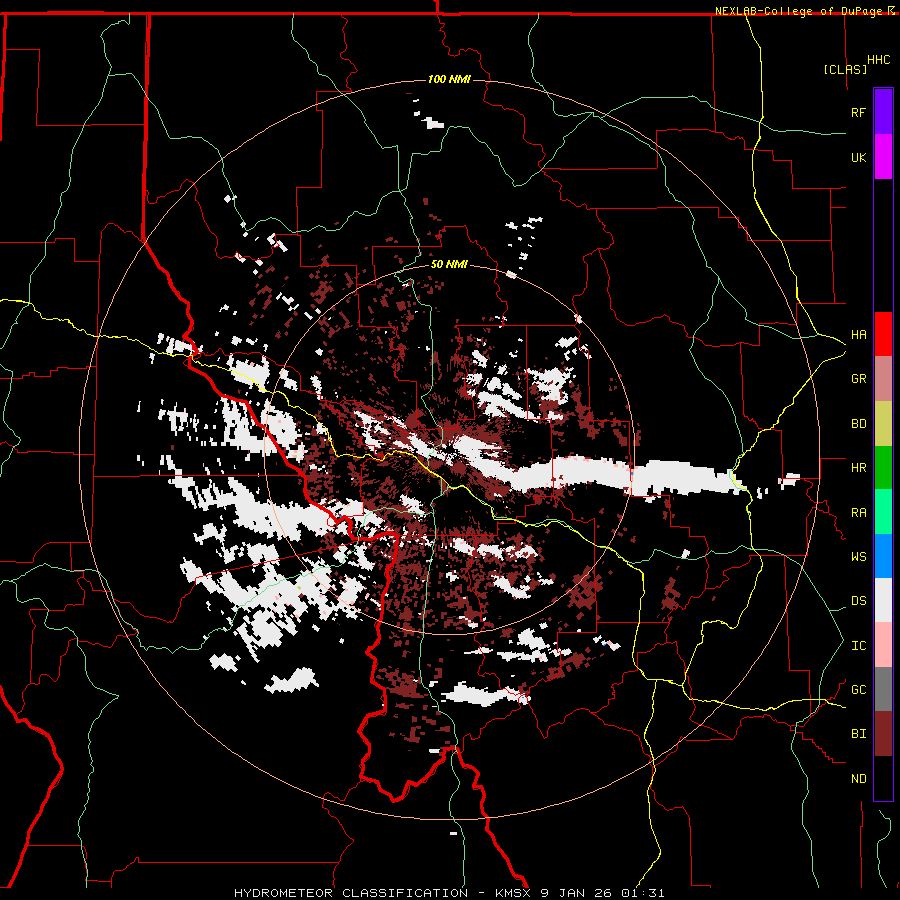900x900 pixels.
Task: Click the IC light-pink legend swatch
Action: [x=883, y=645]
